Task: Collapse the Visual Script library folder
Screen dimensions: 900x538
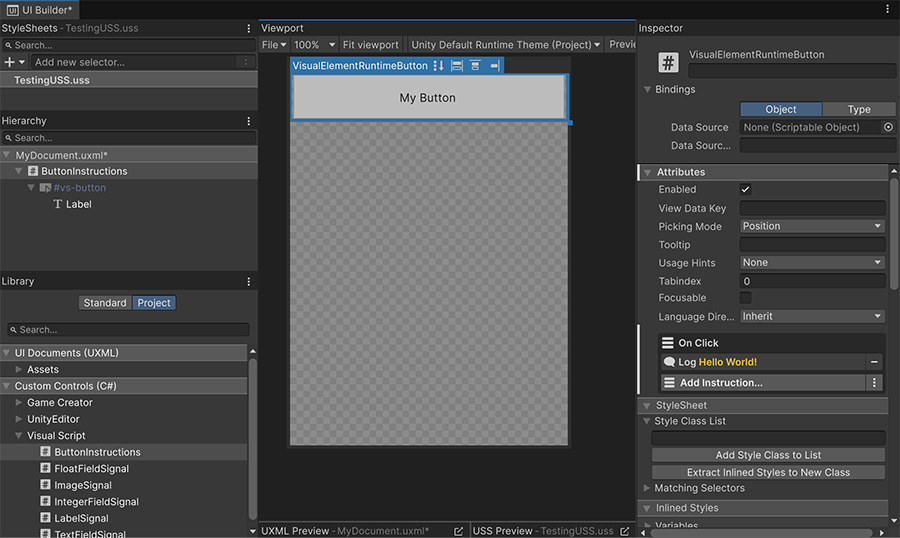Action: tap(18, 436)
